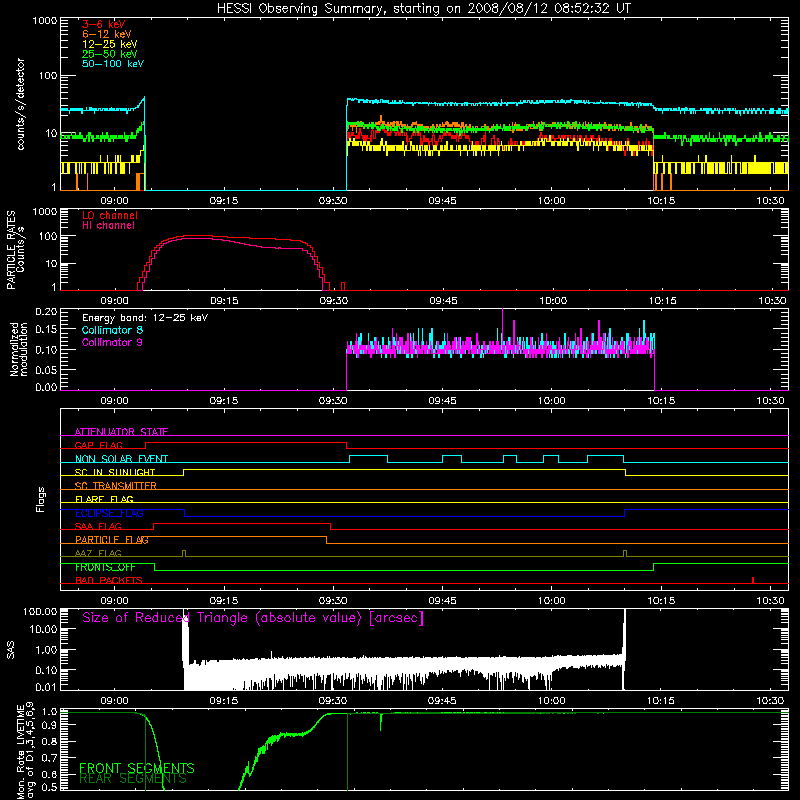Viewport: 800px width, 800px height.
Task: Click the yellow 12-25 keV legend entry
Action: coord(110,44)
